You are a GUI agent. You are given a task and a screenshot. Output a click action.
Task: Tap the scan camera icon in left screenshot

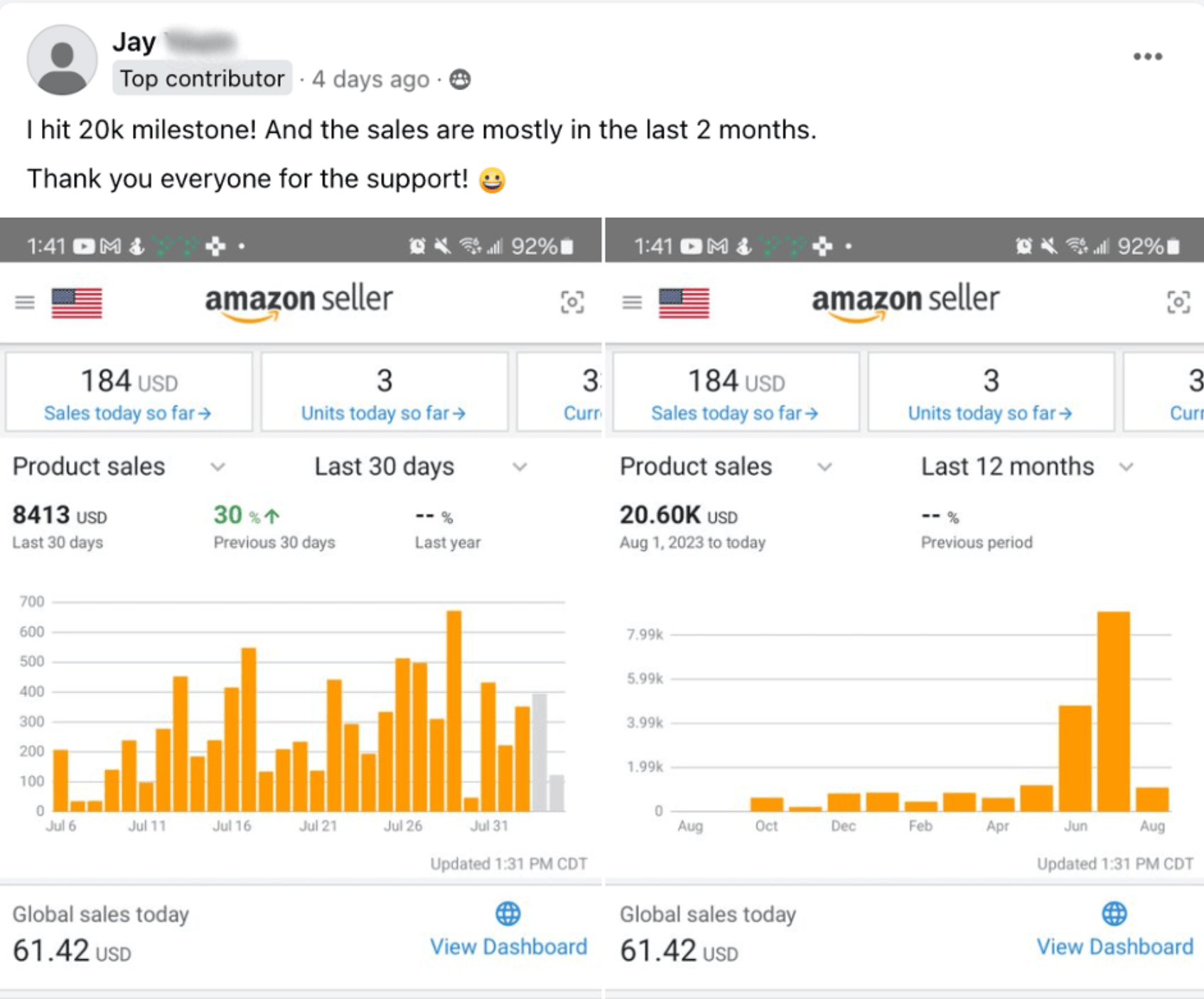[572, 303]
